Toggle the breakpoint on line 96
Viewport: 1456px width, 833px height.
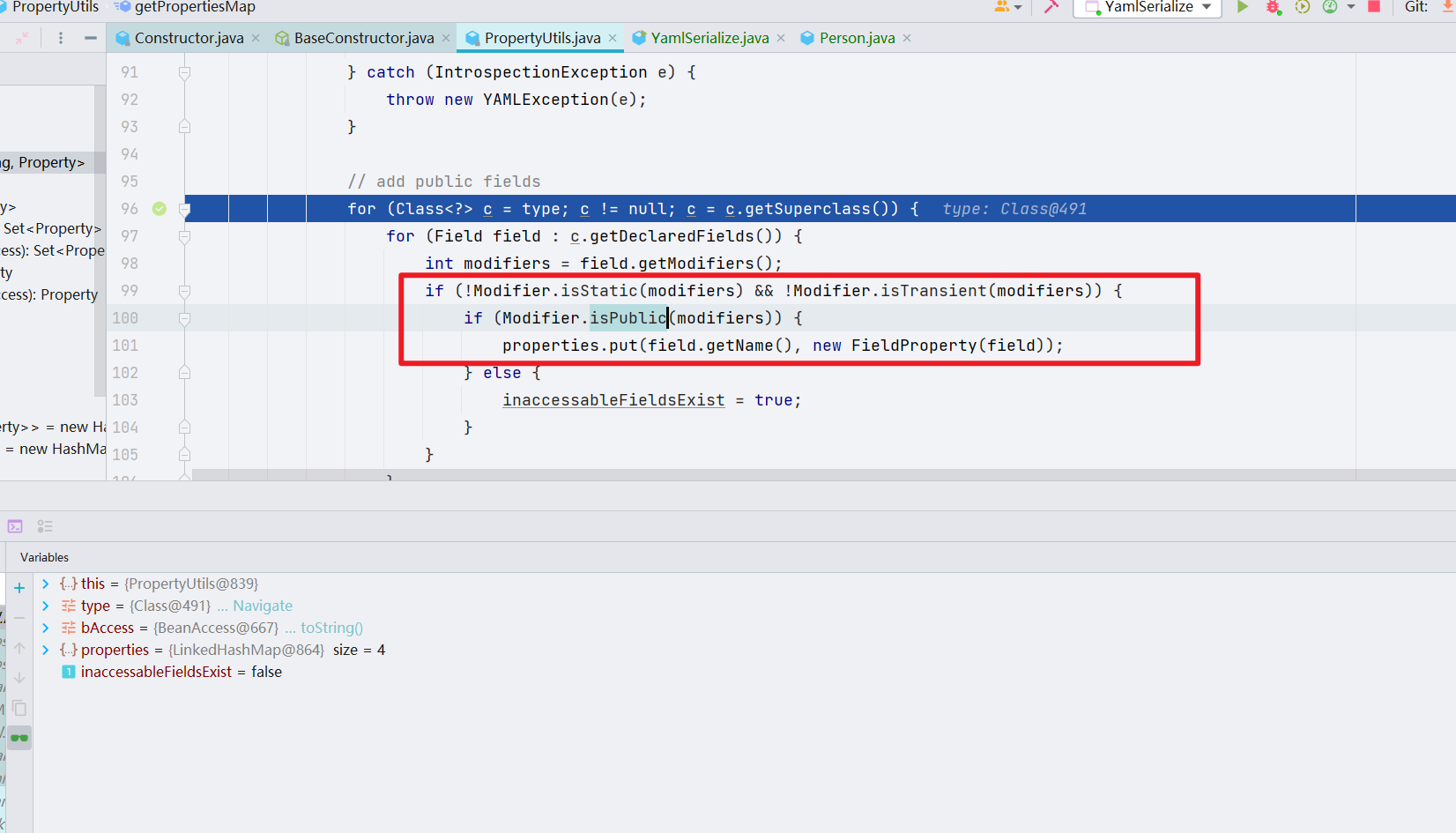coord(159,209)
